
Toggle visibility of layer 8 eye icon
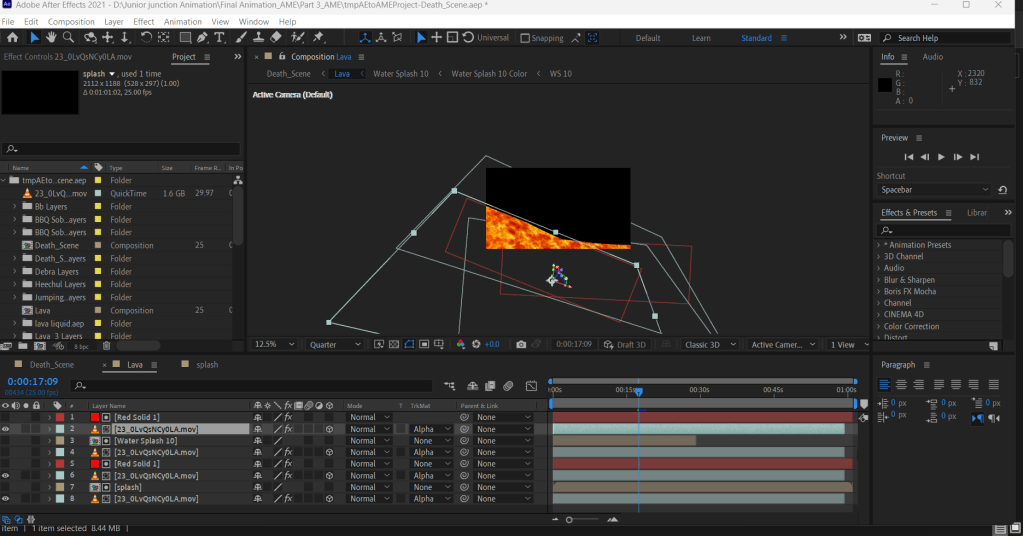click(x=6, y=498)
